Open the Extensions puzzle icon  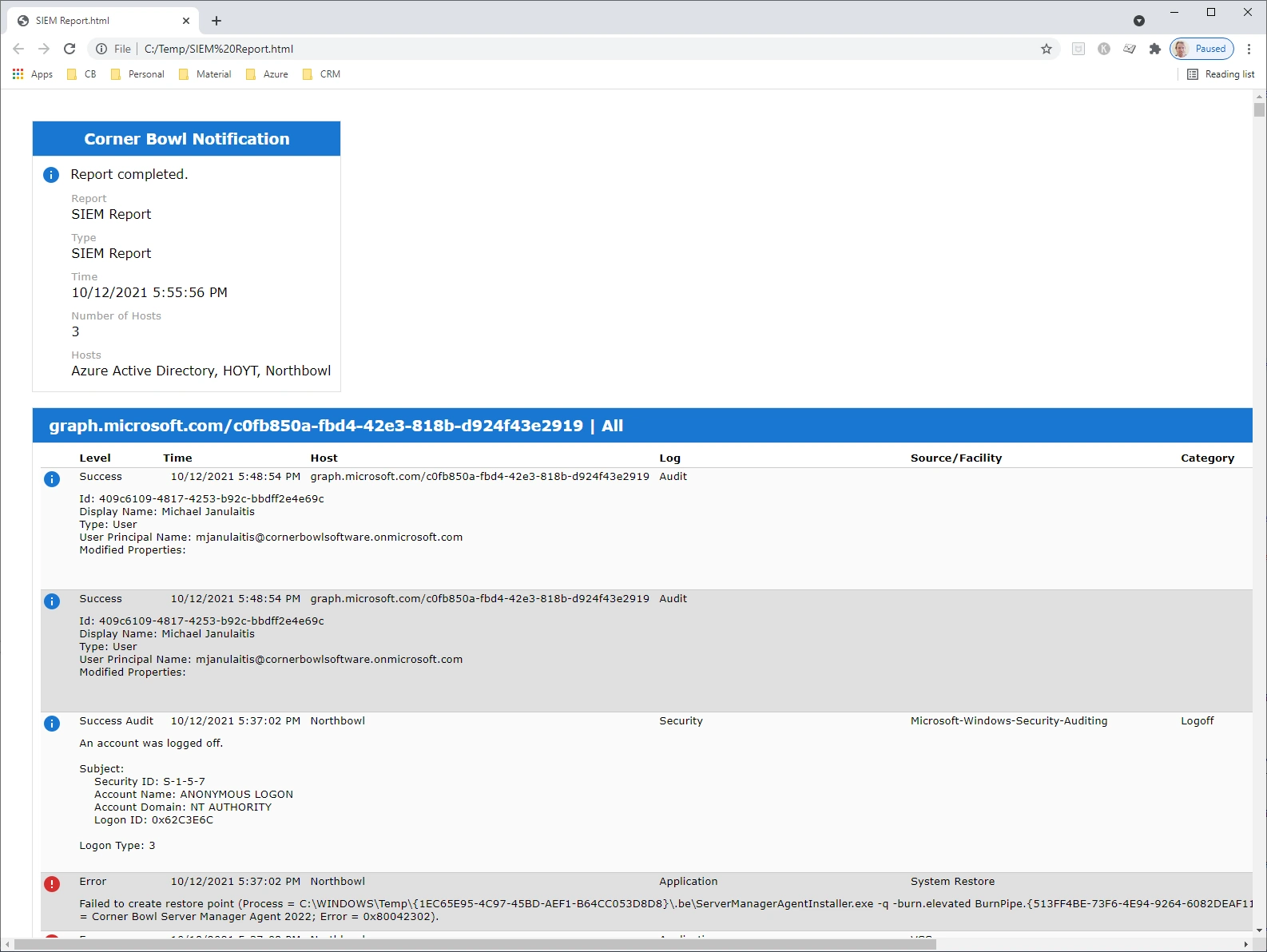point(1154,49)
